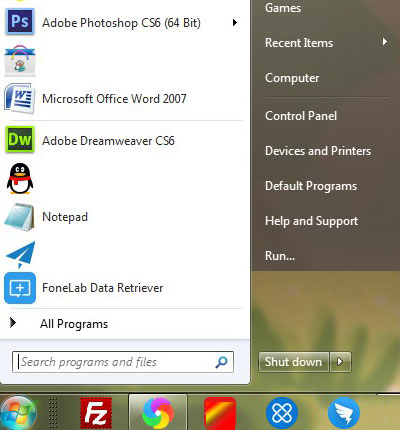Open the red and yellow taskbar icon
Viewport: 400px width, 430px height.
point(220,413)
